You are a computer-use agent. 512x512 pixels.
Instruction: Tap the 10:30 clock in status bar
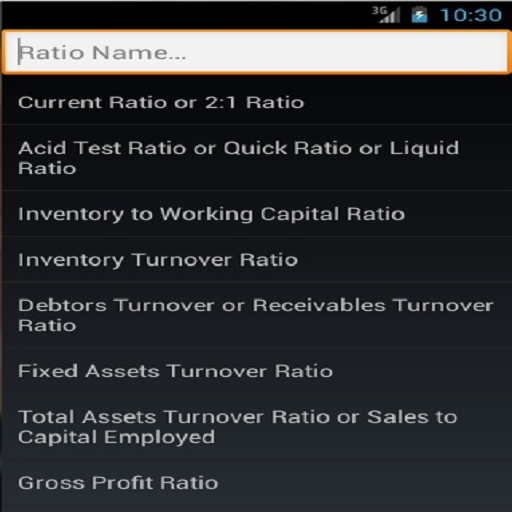(x=471, y=15)
